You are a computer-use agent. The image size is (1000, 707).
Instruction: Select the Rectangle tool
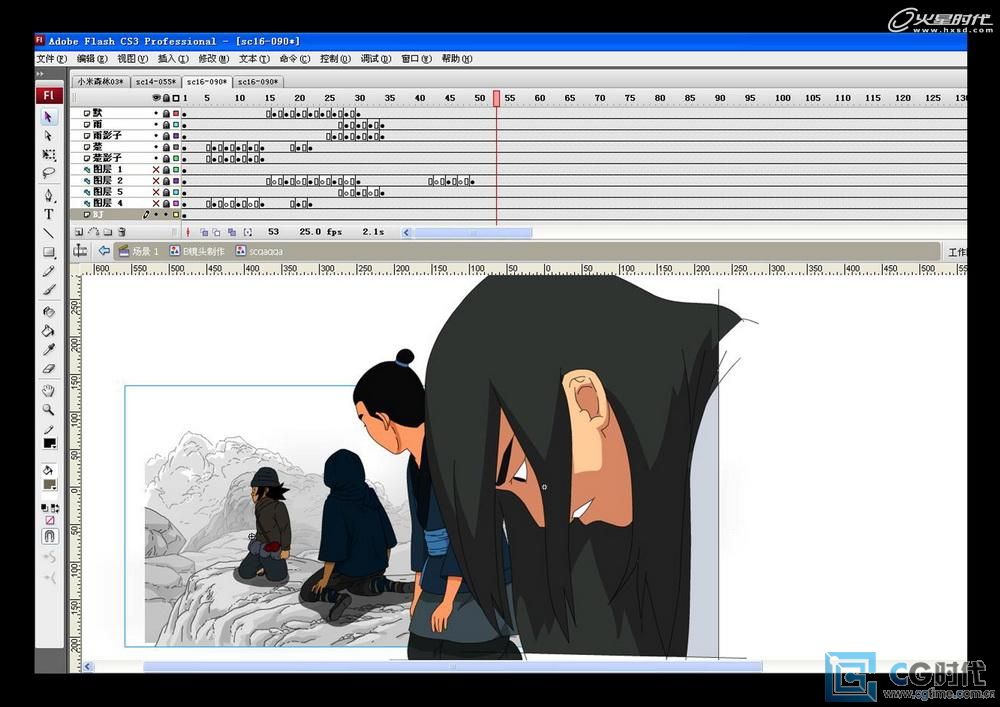pos(48,252)
